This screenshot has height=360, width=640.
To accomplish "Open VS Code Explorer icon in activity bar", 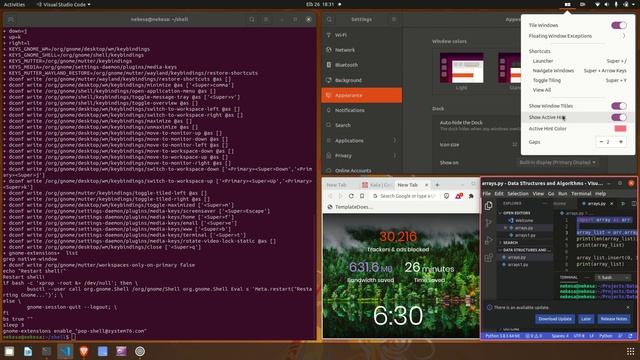I will coord(489,206).
